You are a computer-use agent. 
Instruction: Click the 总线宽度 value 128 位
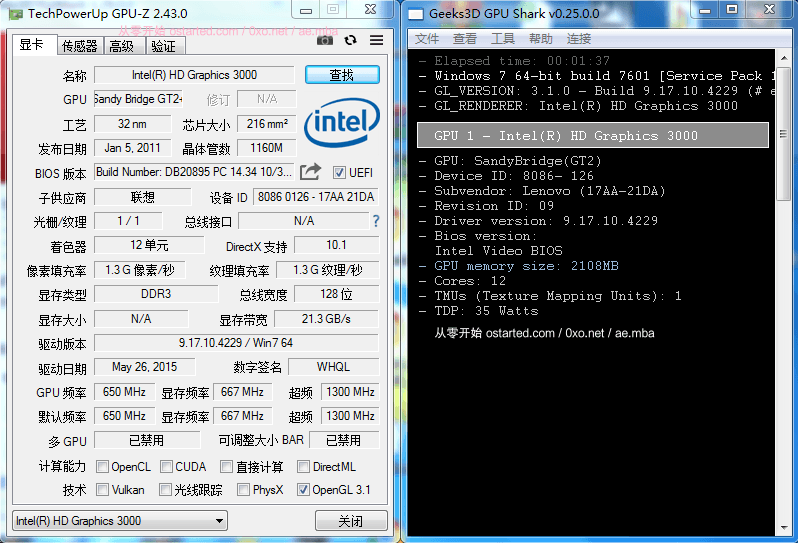[336, 294]
